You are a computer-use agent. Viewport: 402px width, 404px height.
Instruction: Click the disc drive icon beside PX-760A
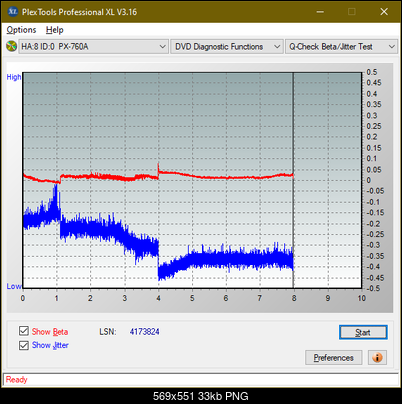click(11, 46)
